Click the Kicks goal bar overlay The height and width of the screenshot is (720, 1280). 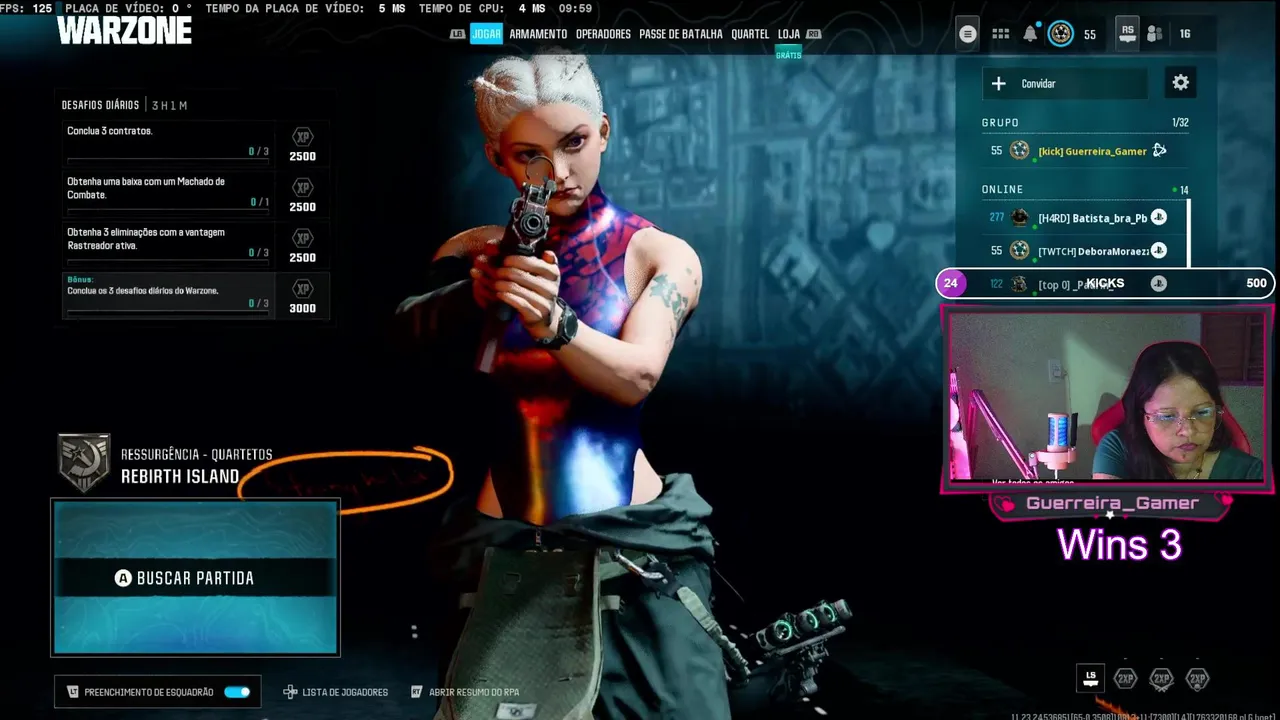coord(1105,283)
